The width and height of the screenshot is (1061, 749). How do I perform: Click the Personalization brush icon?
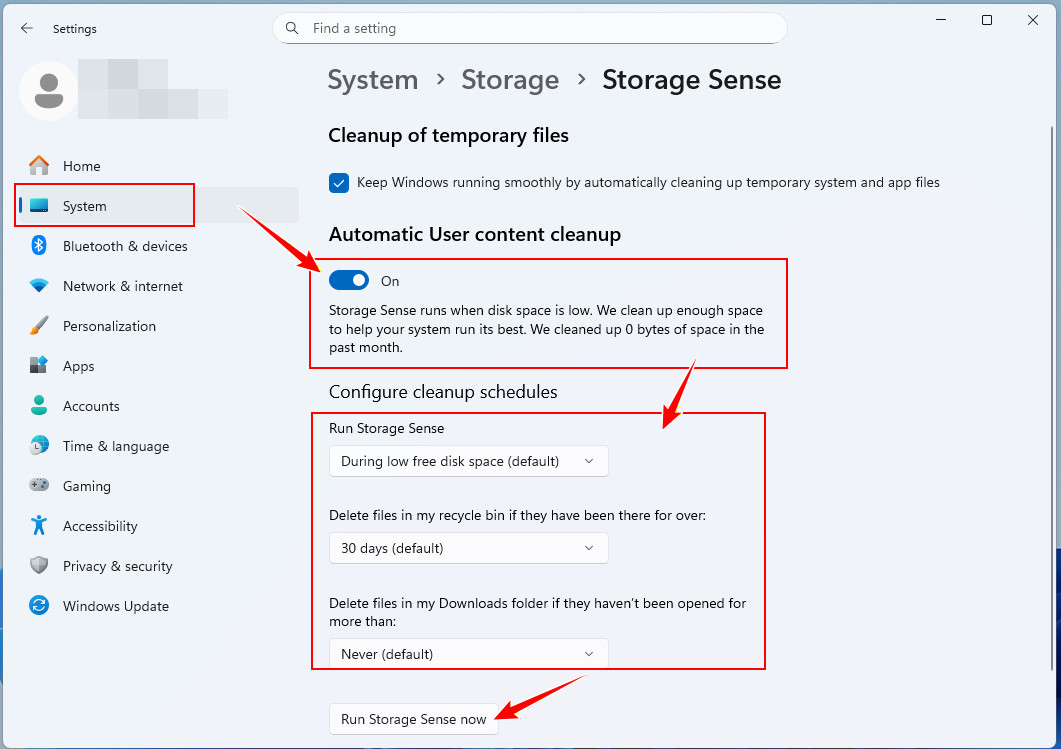[x=39, y=326]
